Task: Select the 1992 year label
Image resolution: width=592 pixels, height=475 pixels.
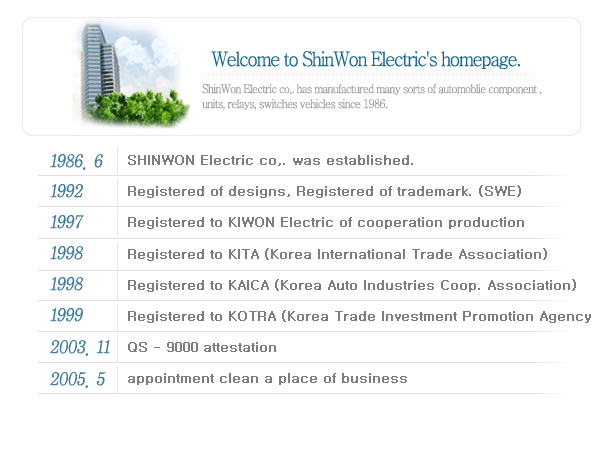Action: (67, 191)
